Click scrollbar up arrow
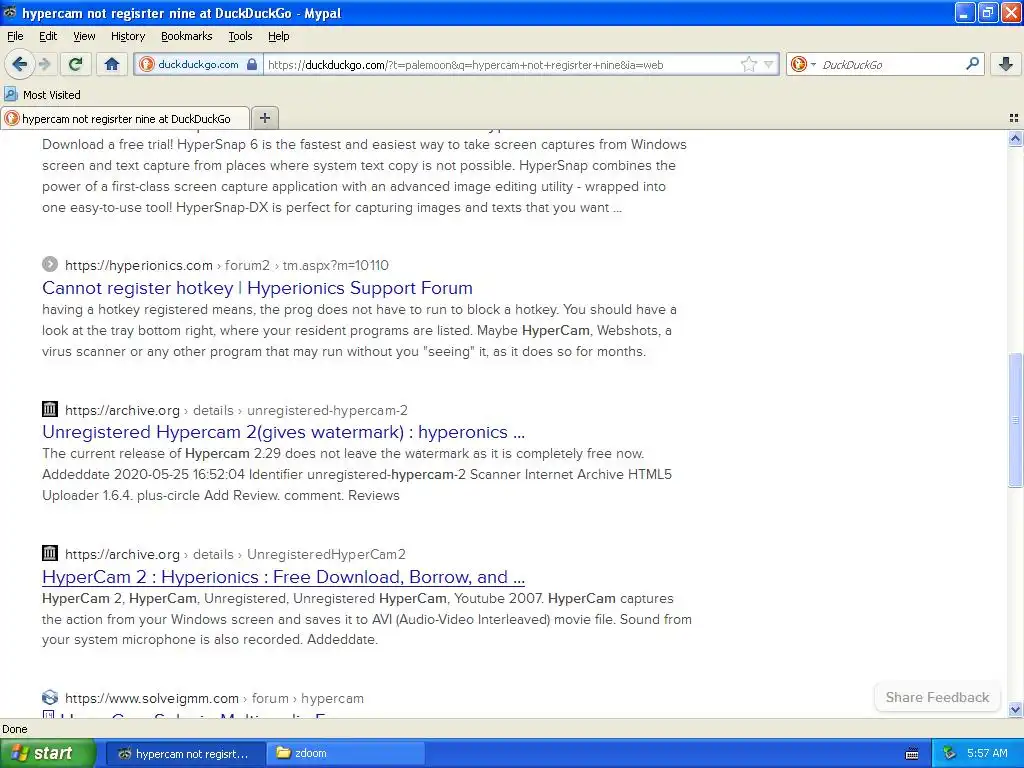The image size is (1024, 768). point(1015,138)
